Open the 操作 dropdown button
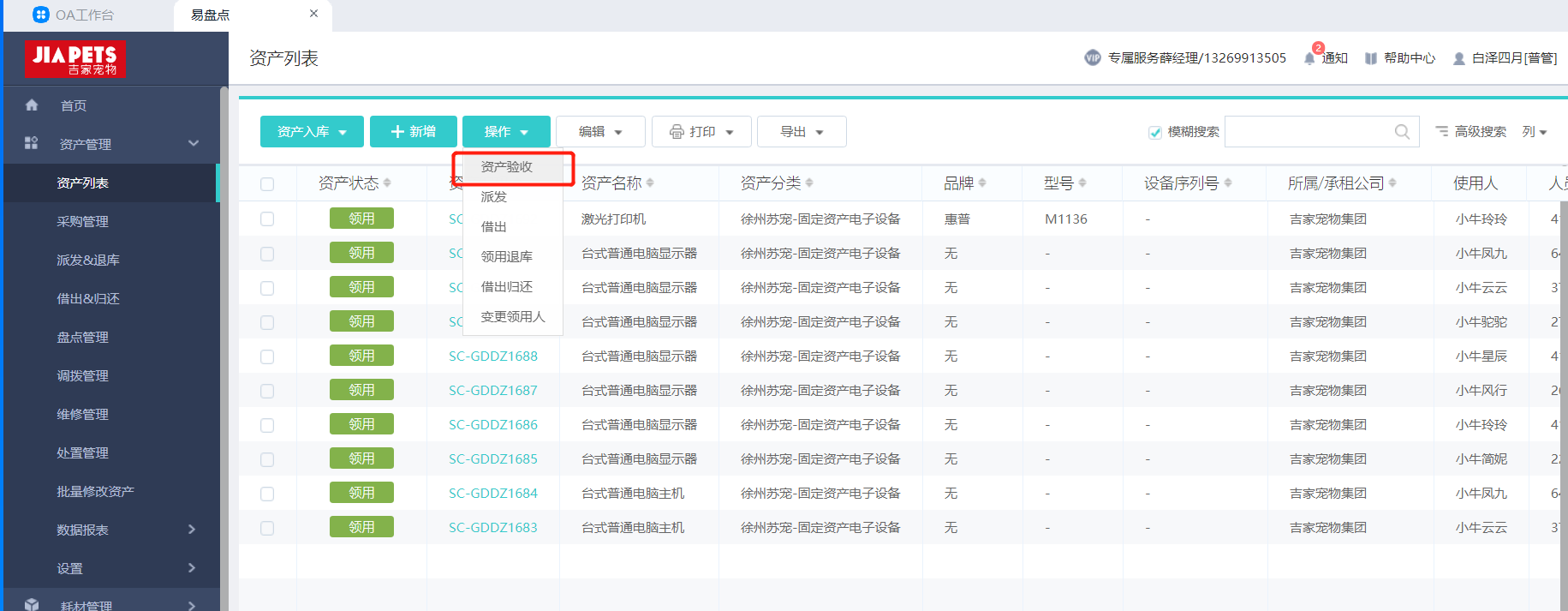The width and height of the screenshot is (1568, 611). tap(506, 132)
